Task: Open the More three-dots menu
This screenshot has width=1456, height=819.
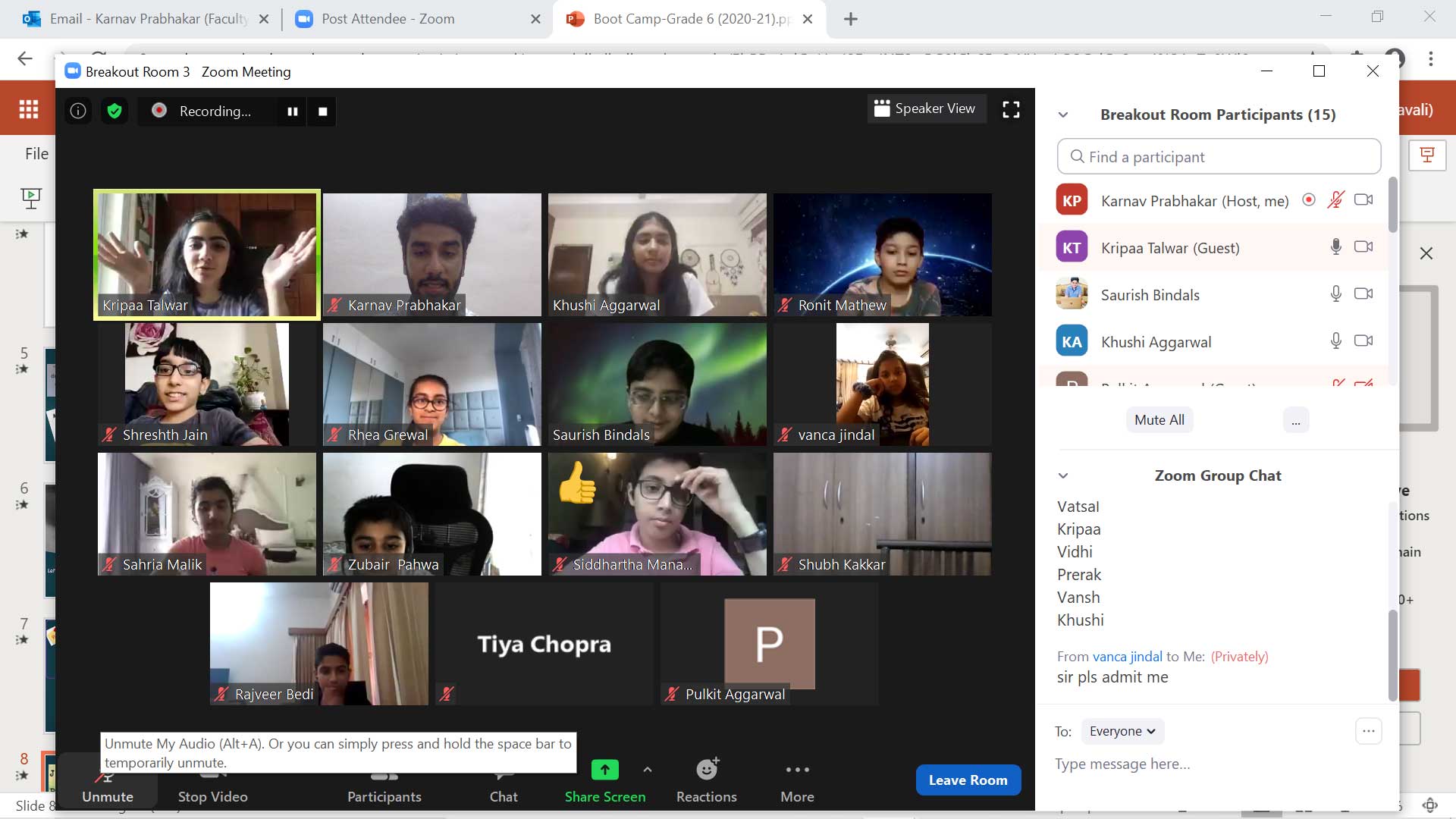Action: click(x=798, y=770)
